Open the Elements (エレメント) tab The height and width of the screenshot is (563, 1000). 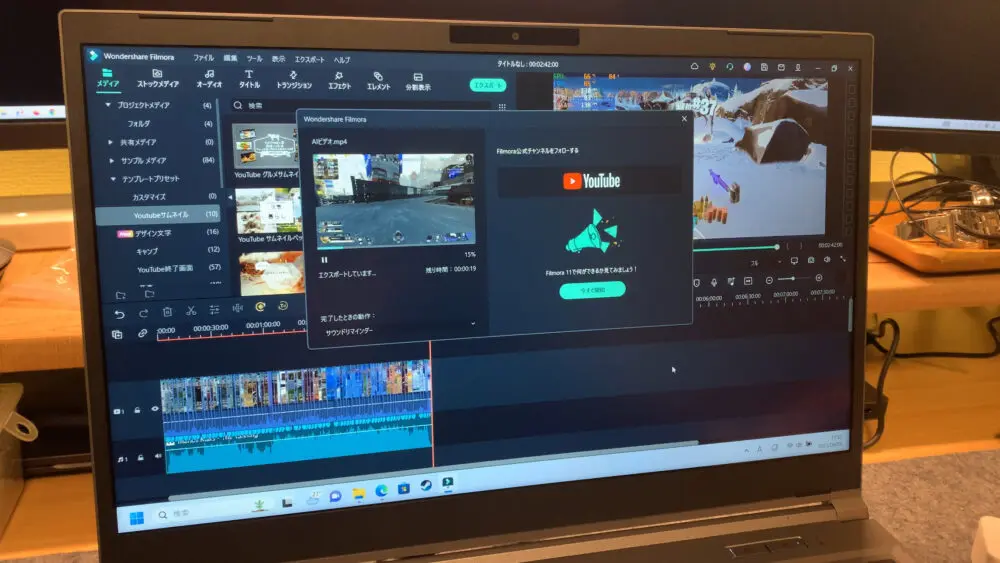point(378,82)
